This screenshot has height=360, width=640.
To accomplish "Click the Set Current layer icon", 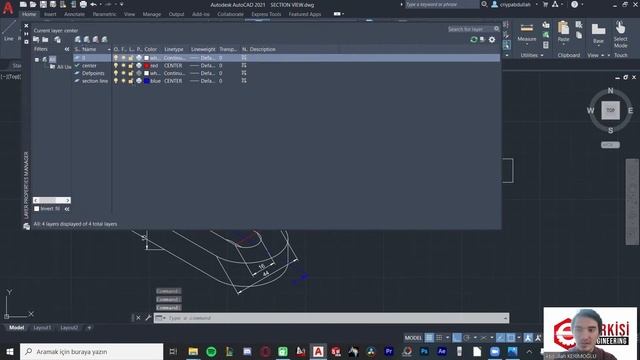I will tap(104, 40).
